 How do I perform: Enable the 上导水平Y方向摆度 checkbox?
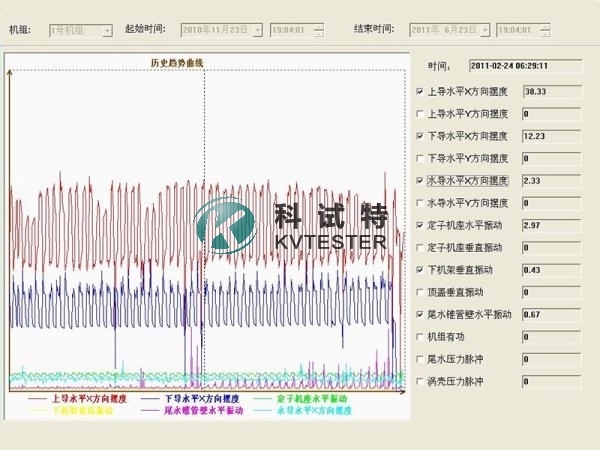pos(420,113)
